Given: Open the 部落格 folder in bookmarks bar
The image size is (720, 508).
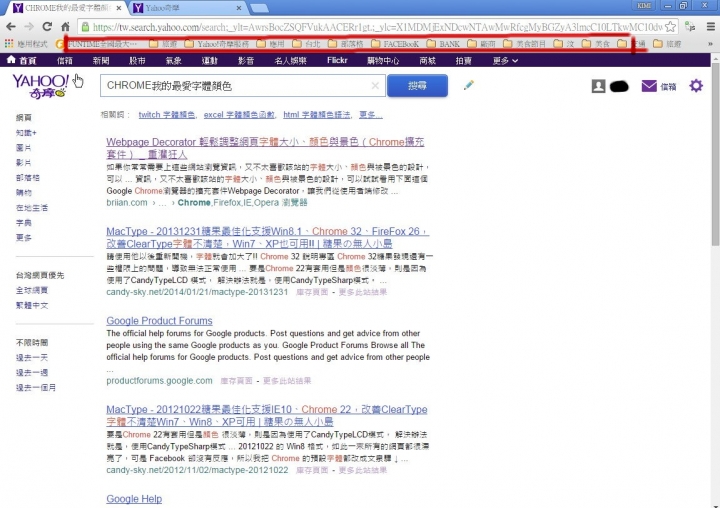Looking at the screenshot, I should click(x=345, y=44).
